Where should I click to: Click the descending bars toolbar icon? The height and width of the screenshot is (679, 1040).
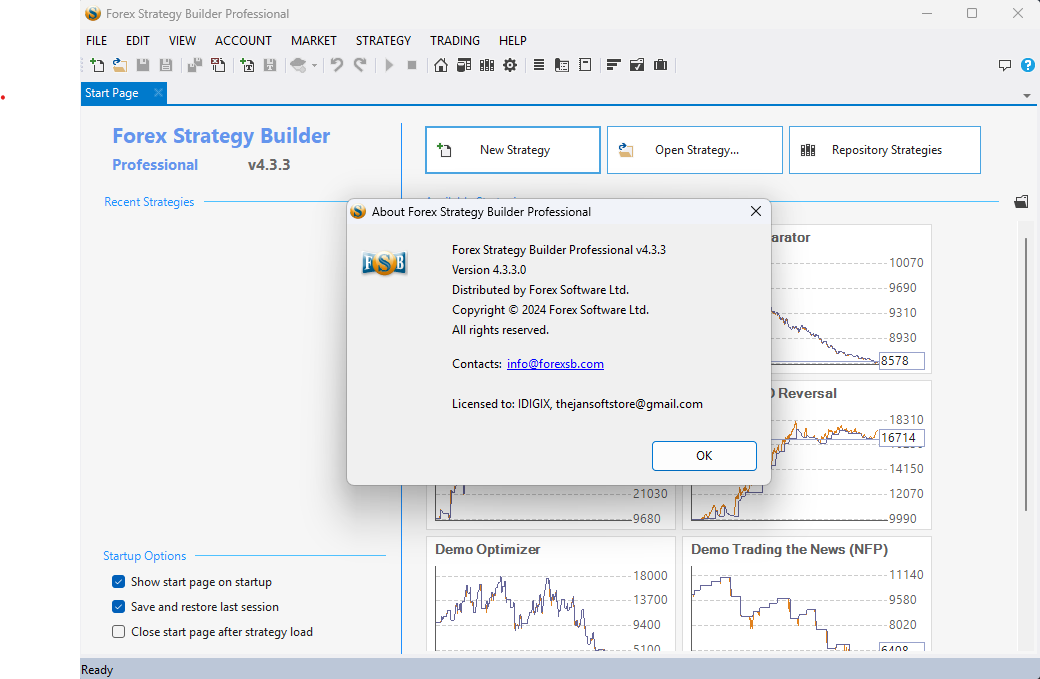point(614,65)
